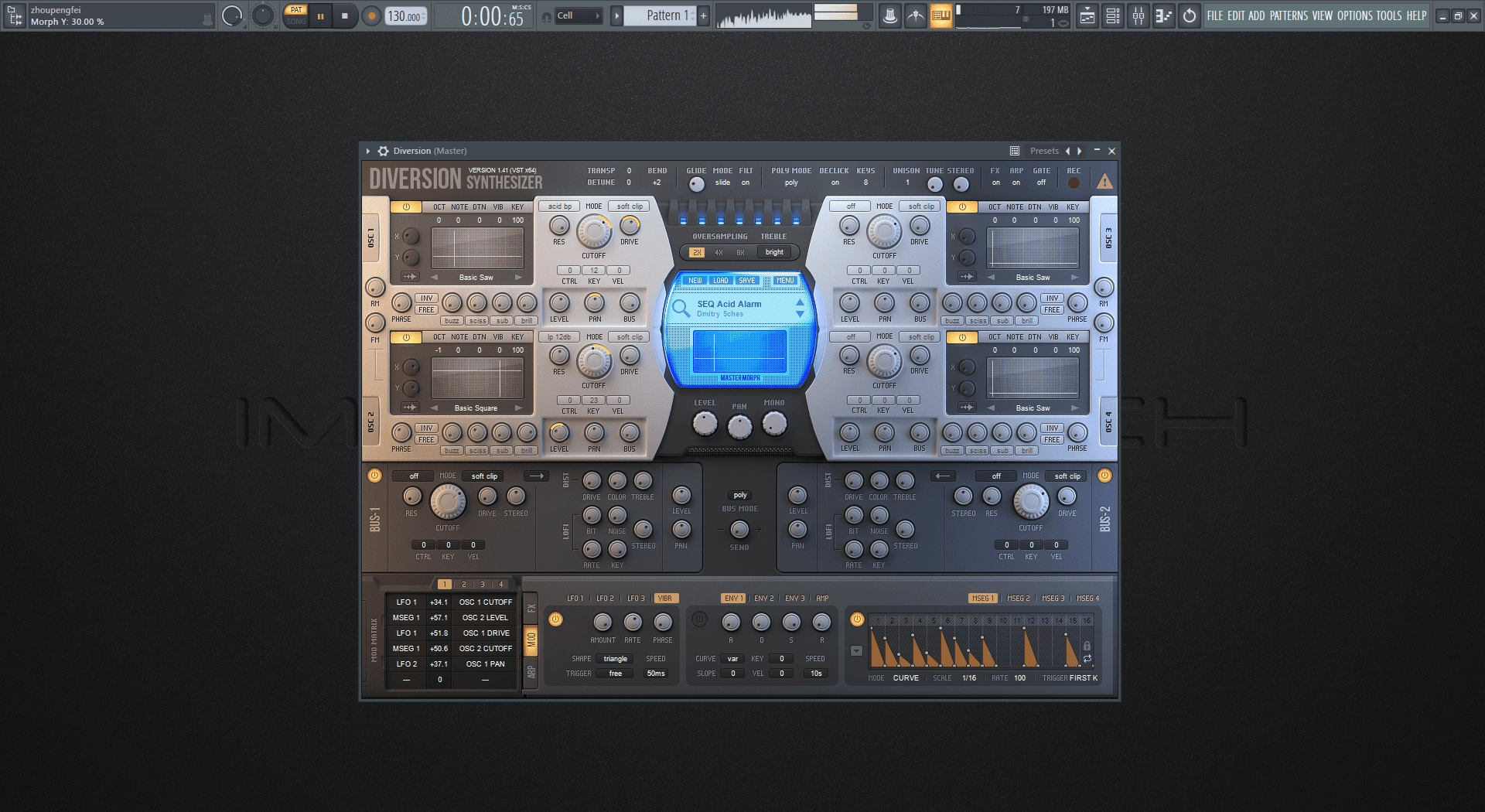
Task: Click the LOAD preset button
Action: (x=721, y=281)
